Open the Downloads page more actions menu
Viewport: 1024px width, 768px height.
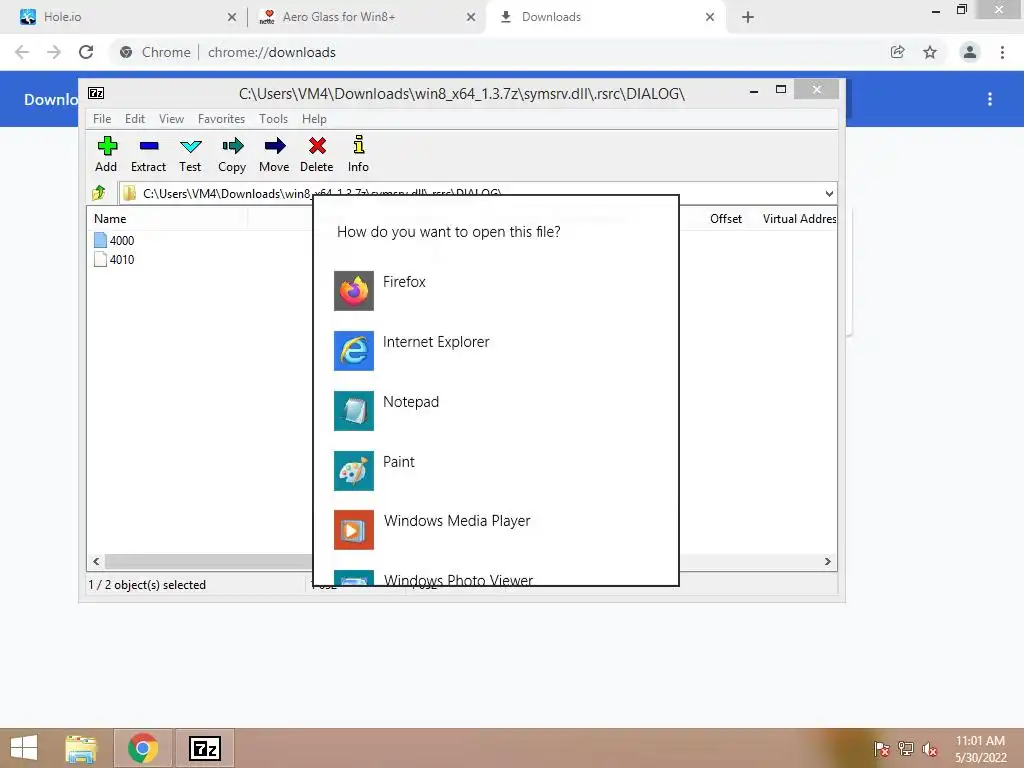(990, 99)
